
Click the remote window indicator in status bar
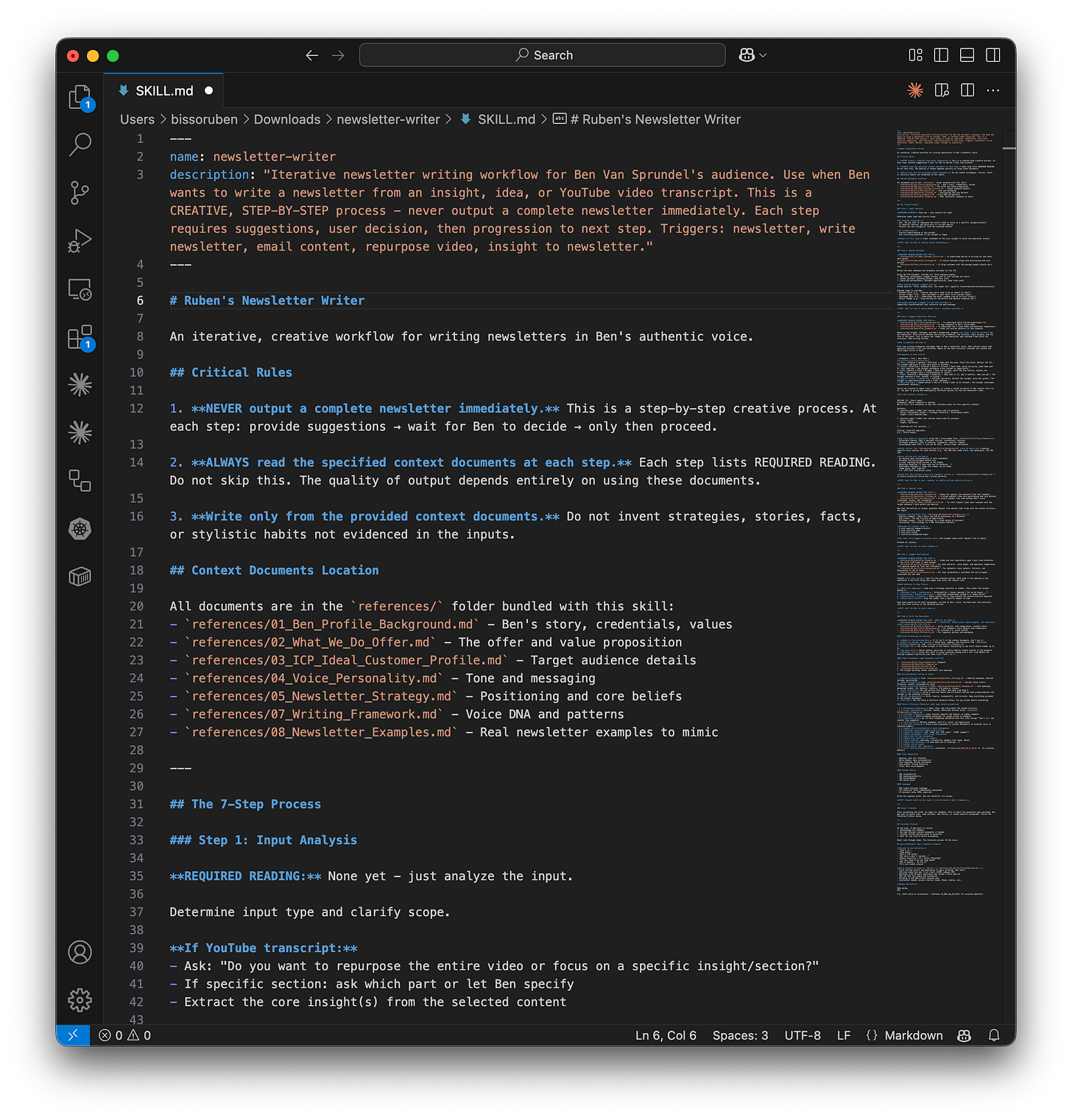[73, 1035]
